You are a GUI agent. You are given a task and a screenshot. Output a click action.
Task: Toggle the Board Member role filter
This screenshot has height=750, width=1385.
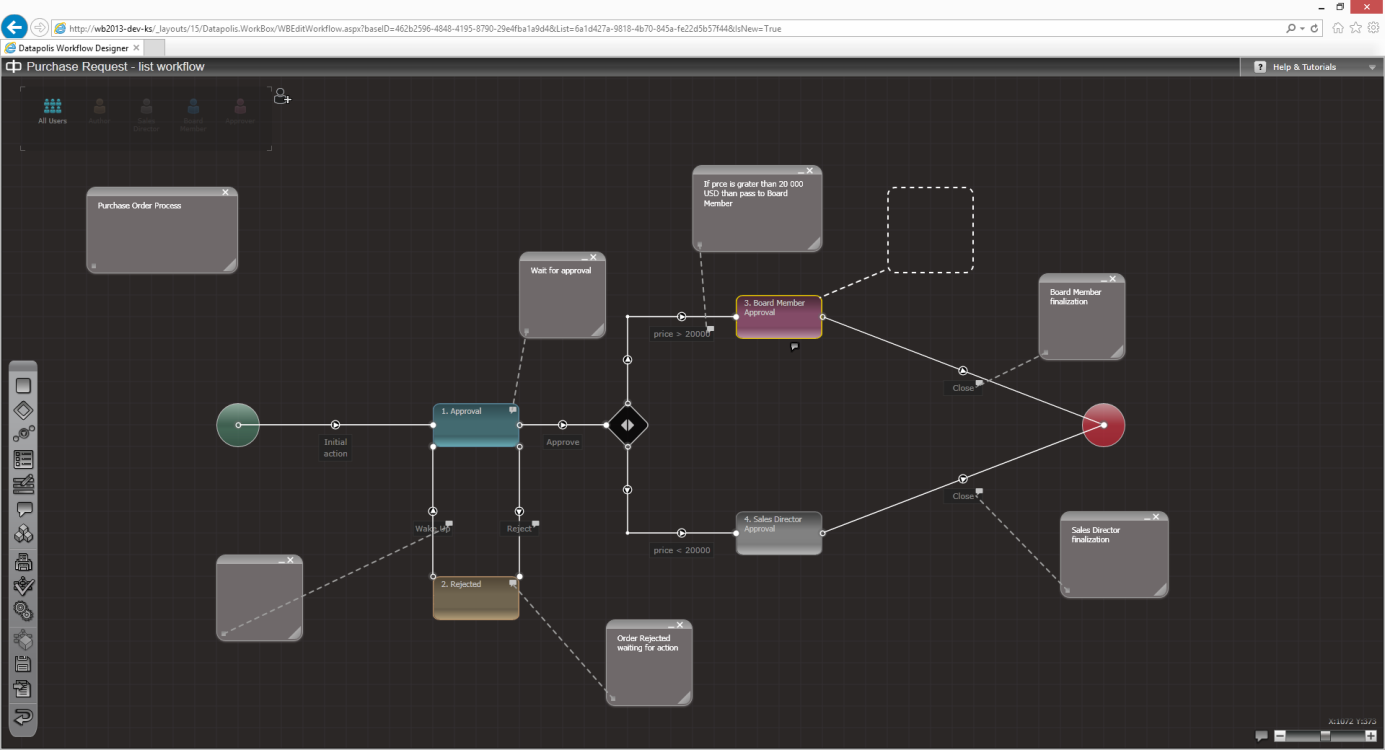(x=193, y=114)
